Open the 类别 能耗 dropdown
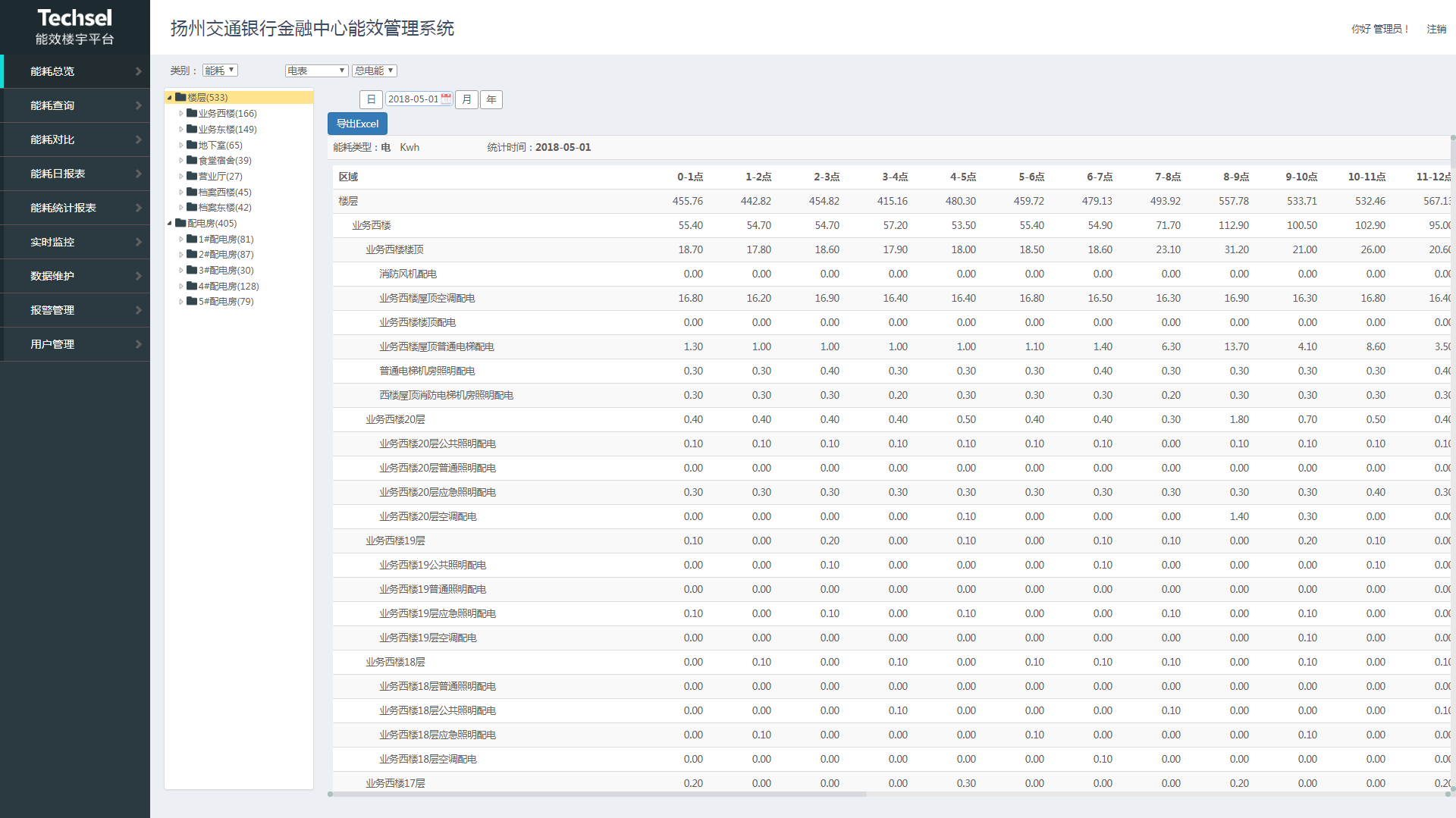 pyautogui.click(x=220, y=71)
